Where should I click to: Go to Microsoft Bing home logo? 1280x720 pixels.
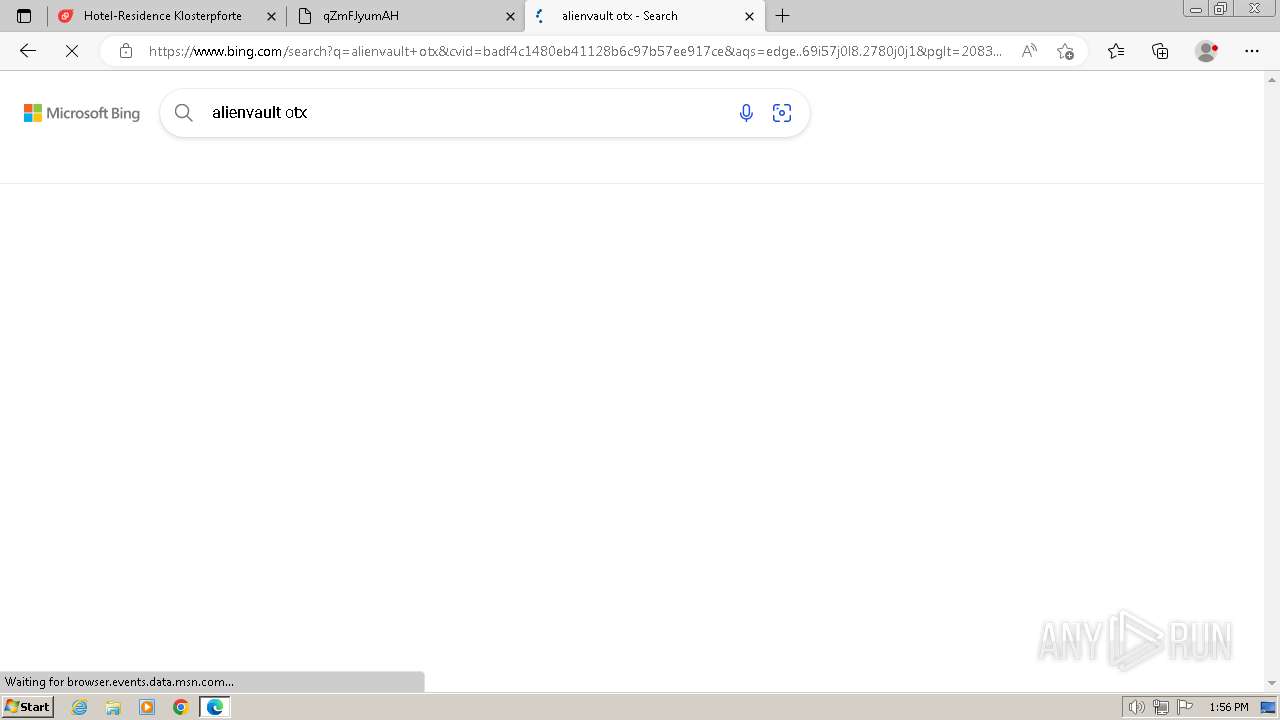[x=82, y=113]
